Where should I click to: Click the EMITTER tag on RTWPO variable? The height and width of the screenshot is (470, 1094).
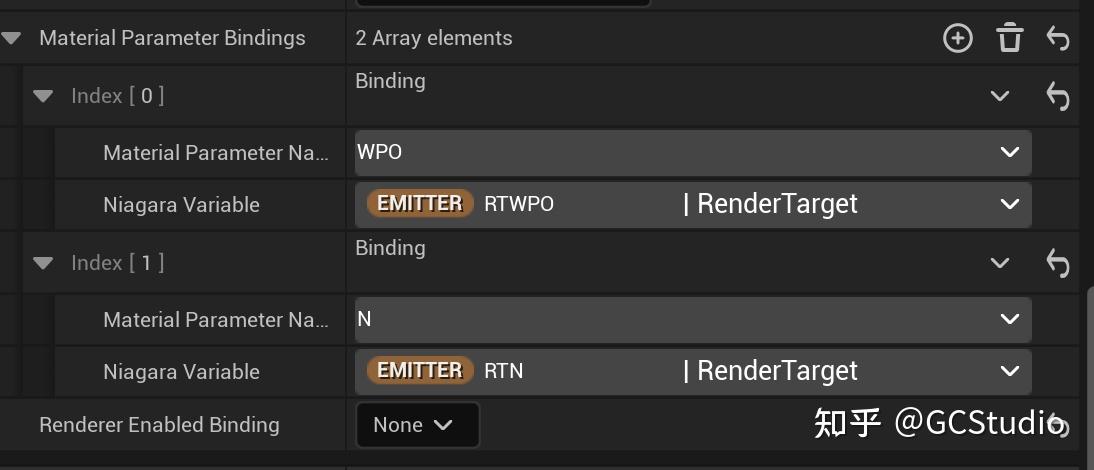click(420, 204)
